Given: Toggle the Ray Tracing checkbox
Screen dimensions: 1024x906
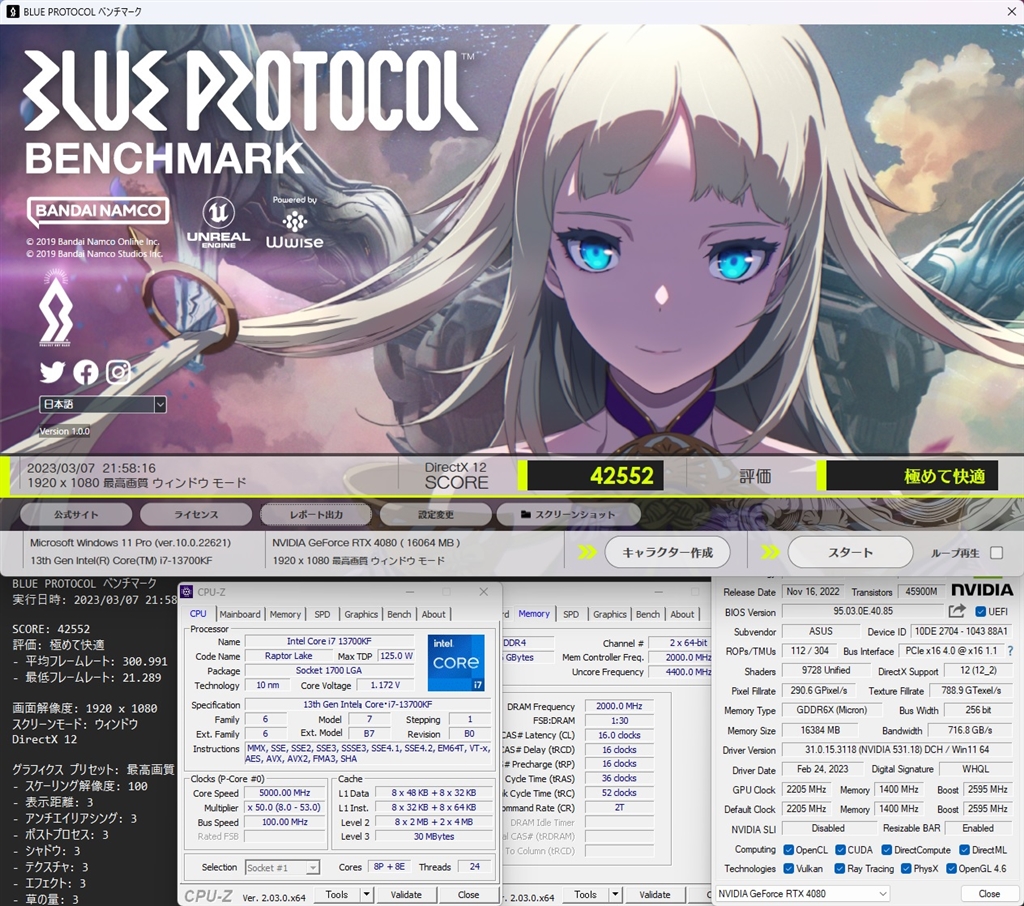Looking at the screenshot, I should pos(839,869).
